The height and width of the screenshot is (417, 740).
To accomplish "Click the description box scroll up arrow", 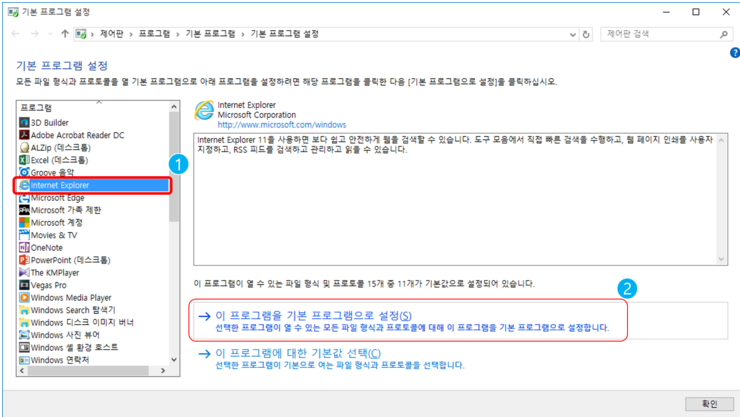I will [x=721, y=140].
